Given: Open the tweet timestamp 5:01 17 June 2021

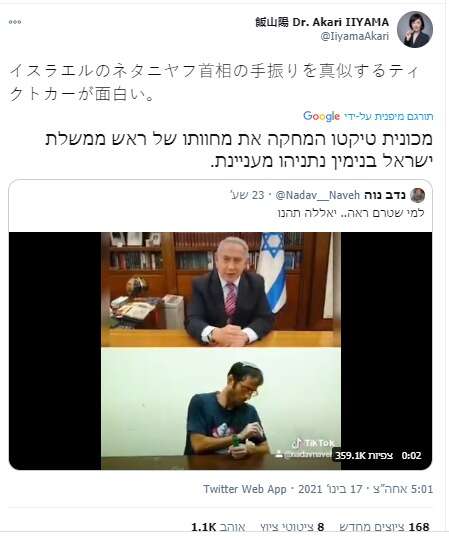Looking at the screenshot, I should 365,489.
